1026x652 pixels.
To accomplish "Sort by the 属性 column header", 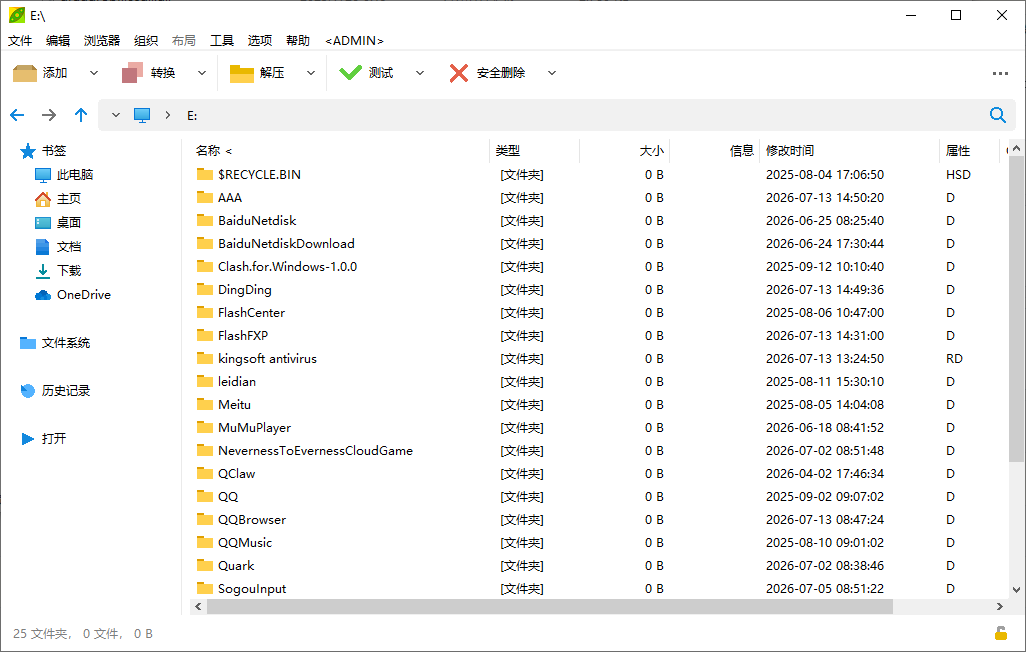I will [x=970, y=151].
